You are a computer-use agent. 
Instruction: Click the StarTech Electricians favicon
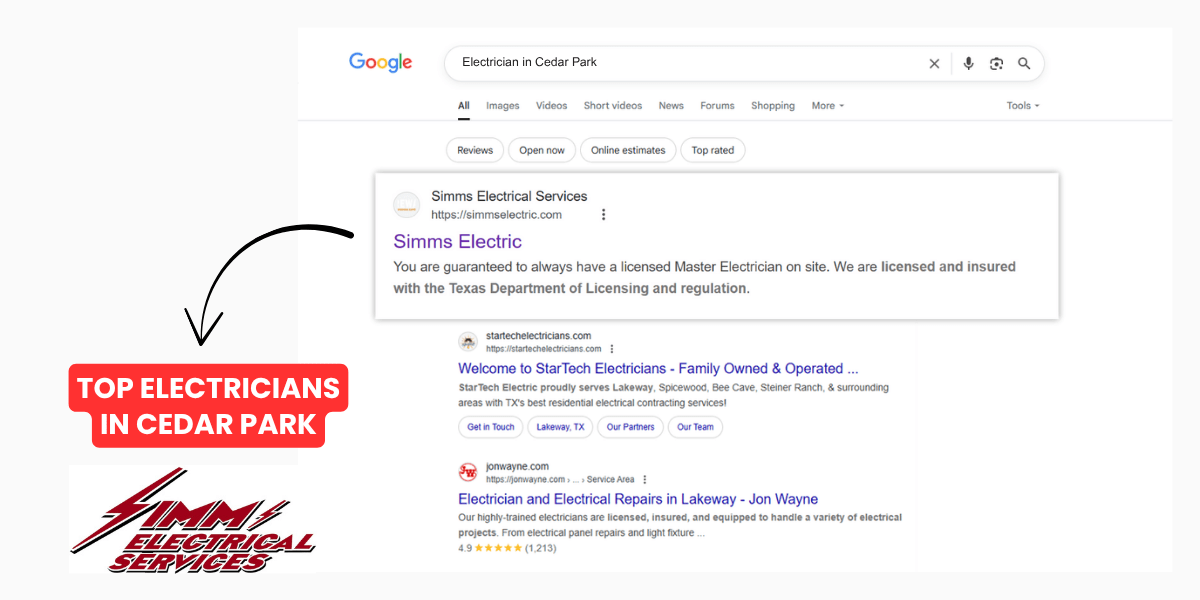coord(468,342)
